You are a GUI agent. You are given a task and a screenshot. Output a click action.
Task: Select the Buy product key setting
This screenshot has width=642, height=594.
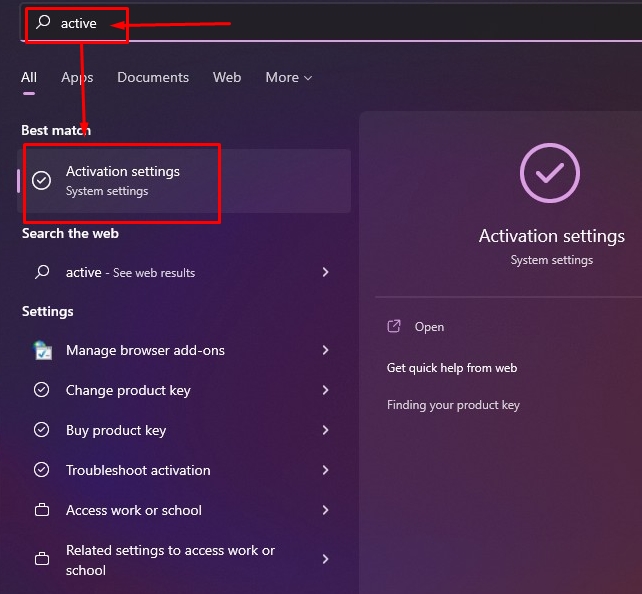[183, 430]
